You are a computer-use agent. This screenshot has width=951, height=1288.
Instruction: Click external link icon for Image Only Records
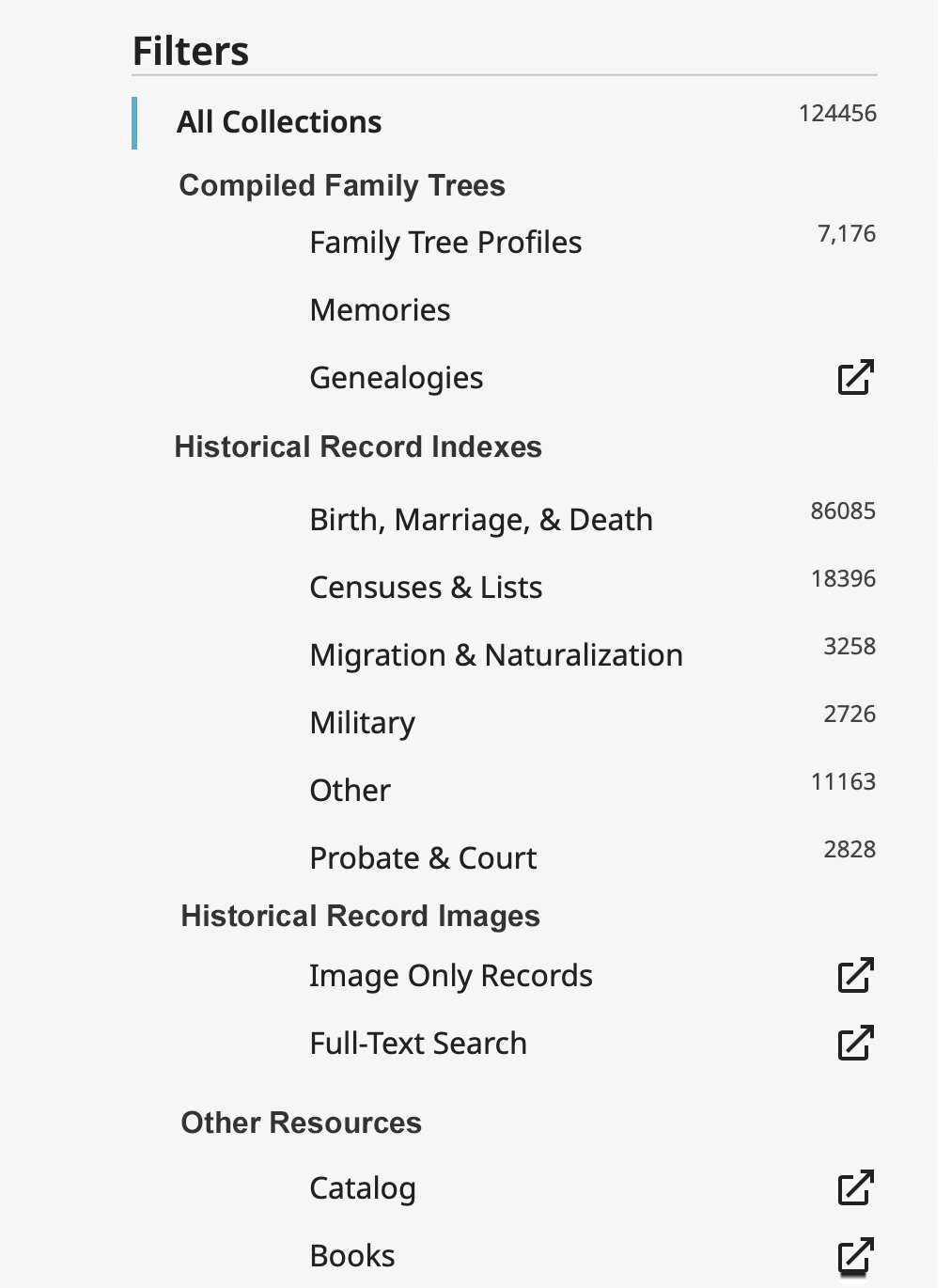coord(855,975)
